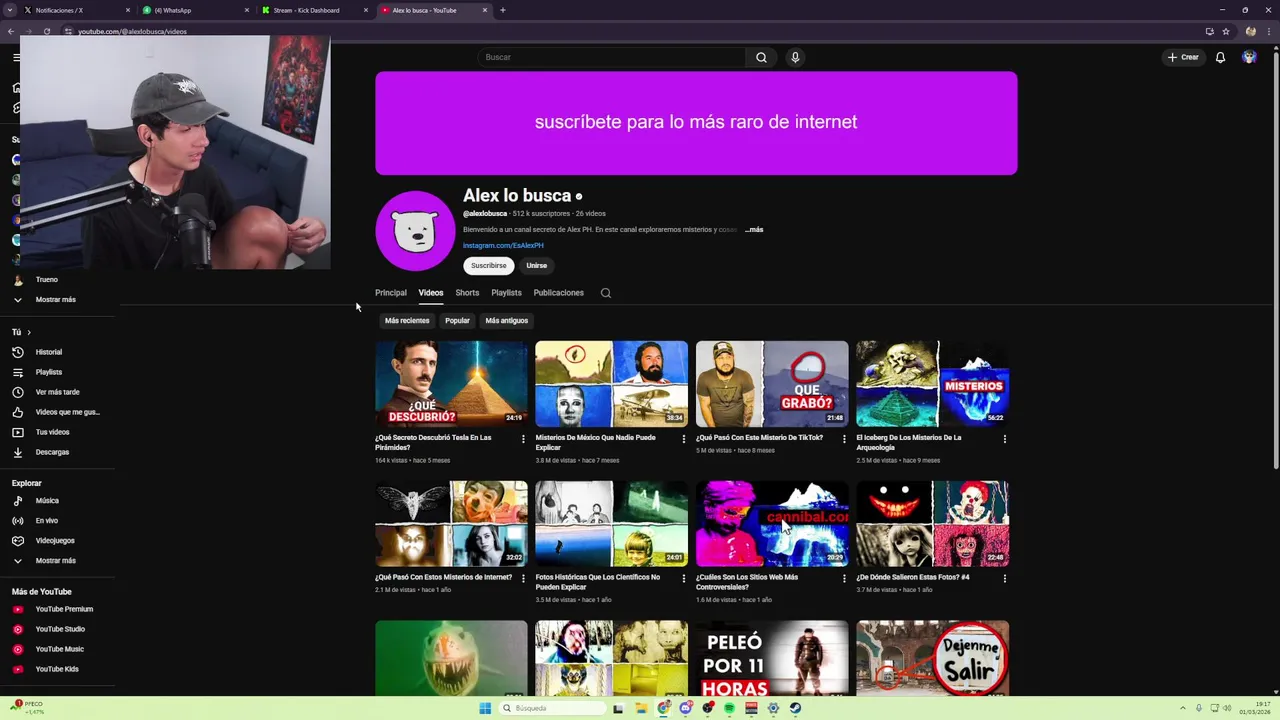
Task: Open Ver más tarde in sidebar
Action: 58,392
